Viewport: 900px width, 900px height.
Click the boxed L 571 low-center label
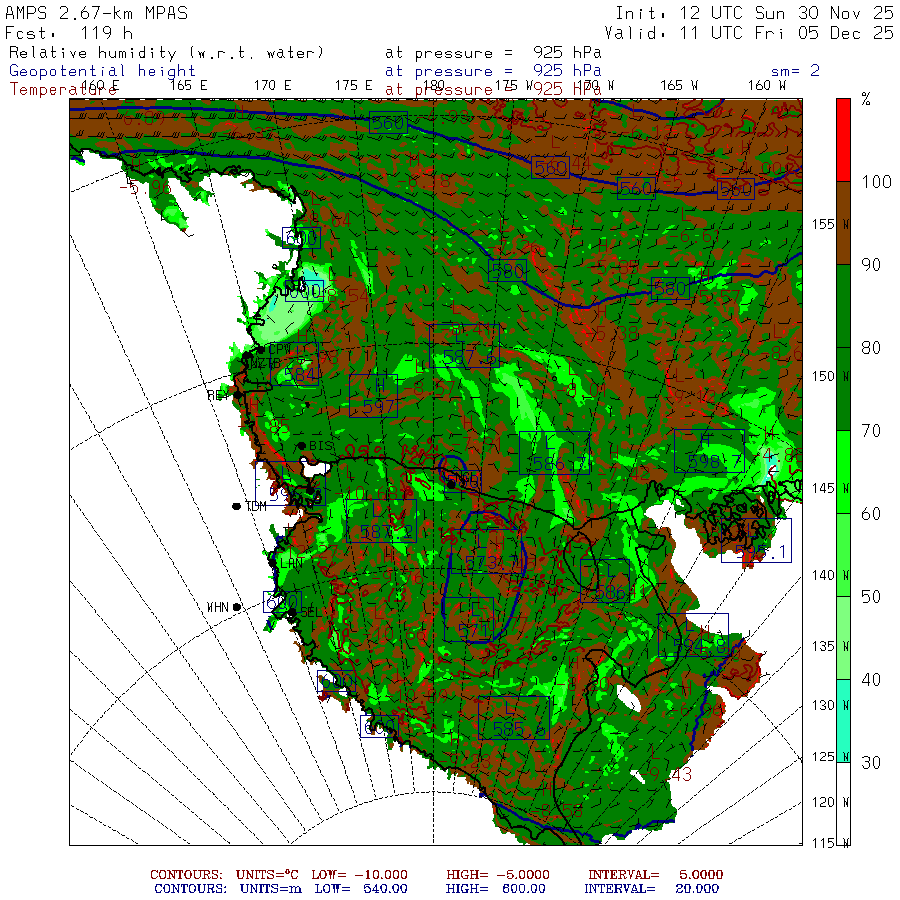469,619
